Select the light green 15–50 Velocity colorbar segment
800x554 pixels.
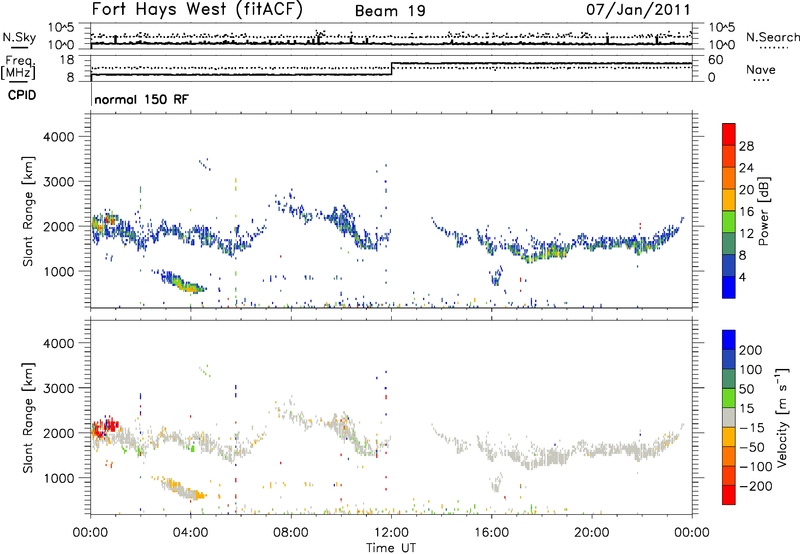(729, 398)
